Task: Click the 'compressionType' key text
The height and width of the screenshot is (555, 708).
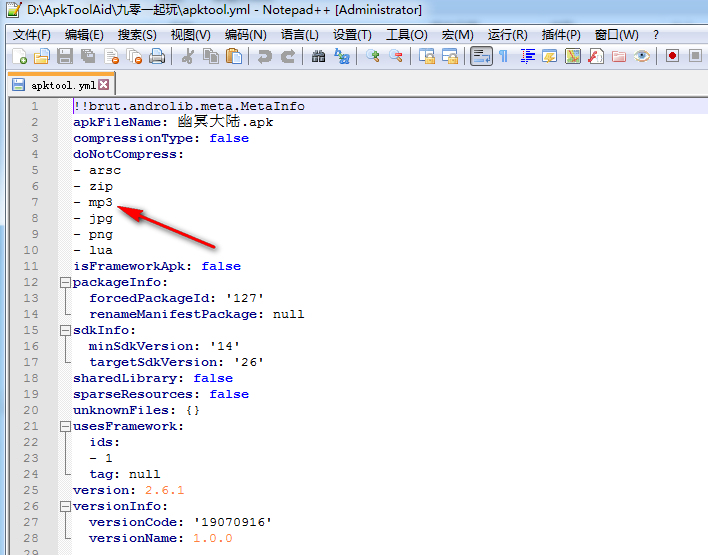Action: [x=132, y=138]
